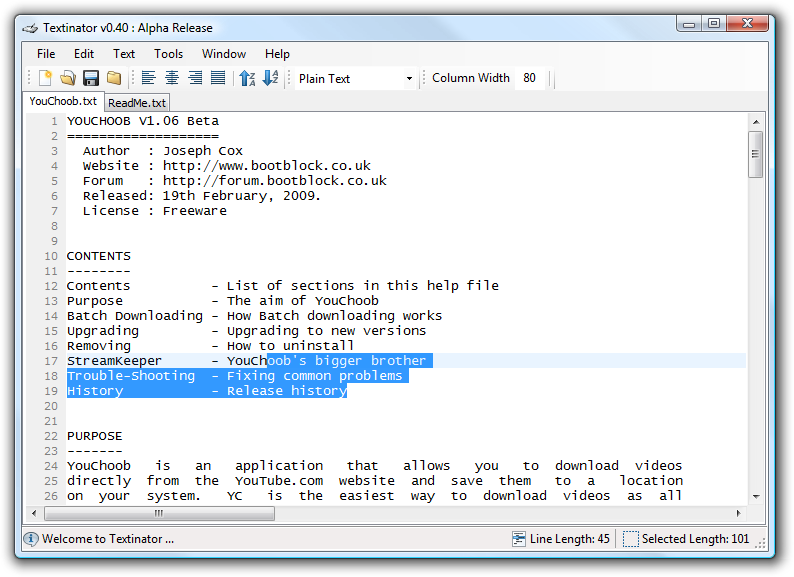Image resolution: width=794 pixels, height=577 pixels.
Task: Open the Tools menu
Action: pos(168,54)
